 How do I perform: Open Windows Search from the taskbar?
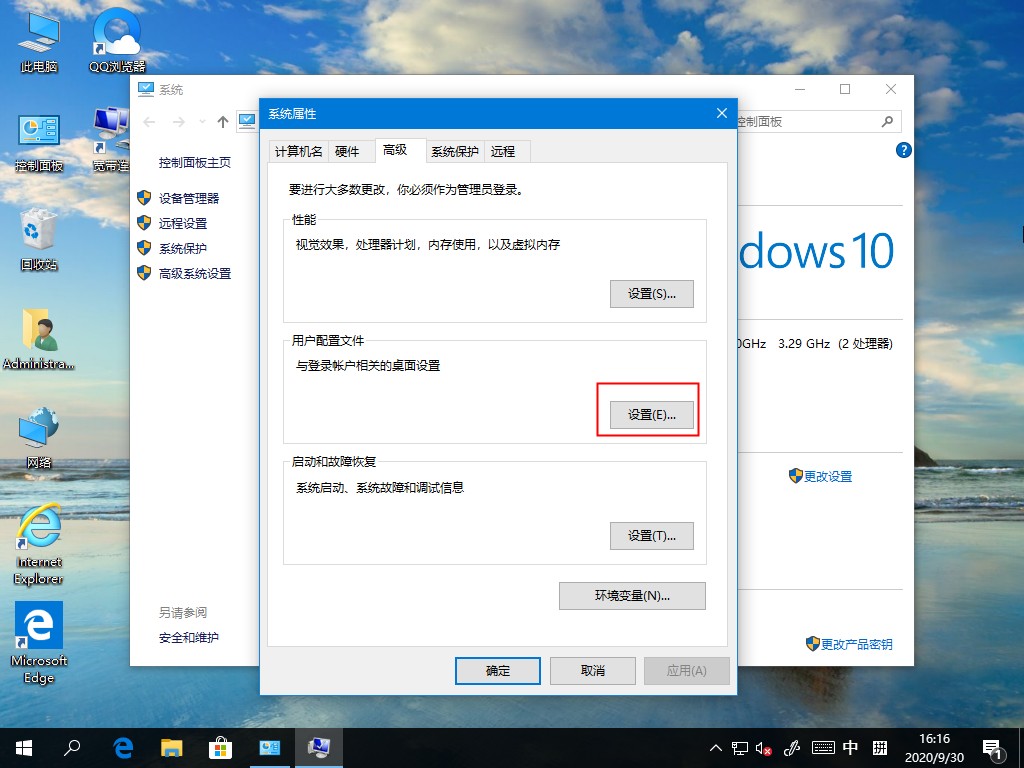coord(73,747)
